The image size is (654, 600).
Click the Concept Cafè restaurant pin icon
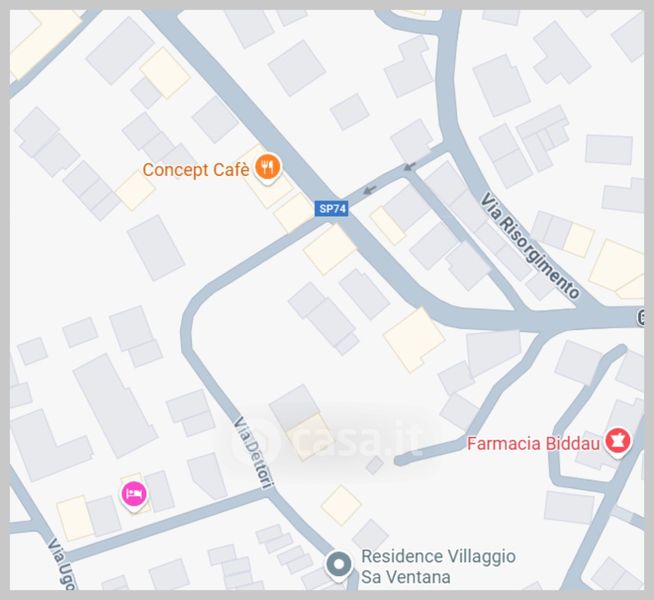[x=268, y=169]
